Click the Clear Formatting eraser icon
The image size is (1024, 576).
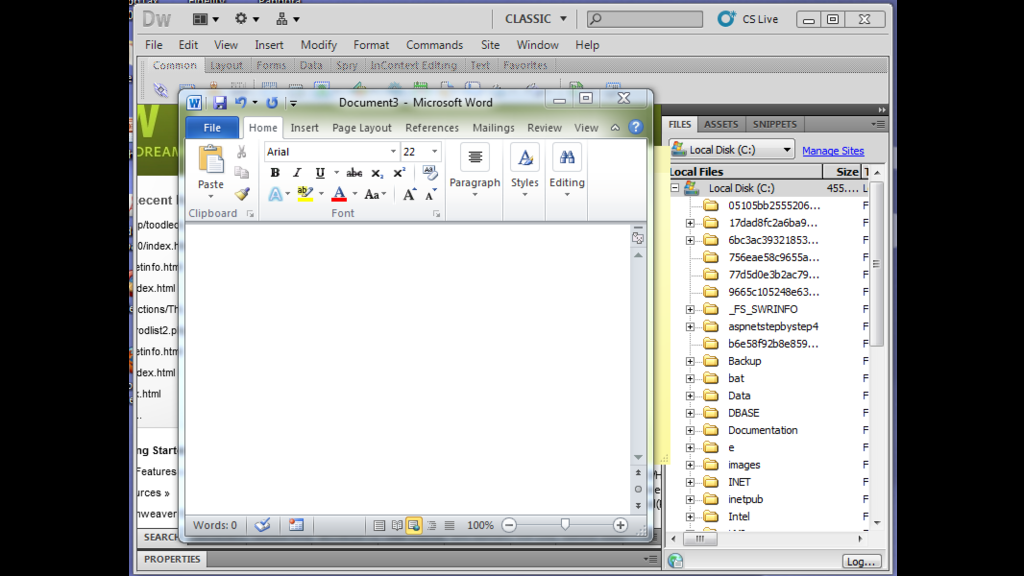pos(430,173)
